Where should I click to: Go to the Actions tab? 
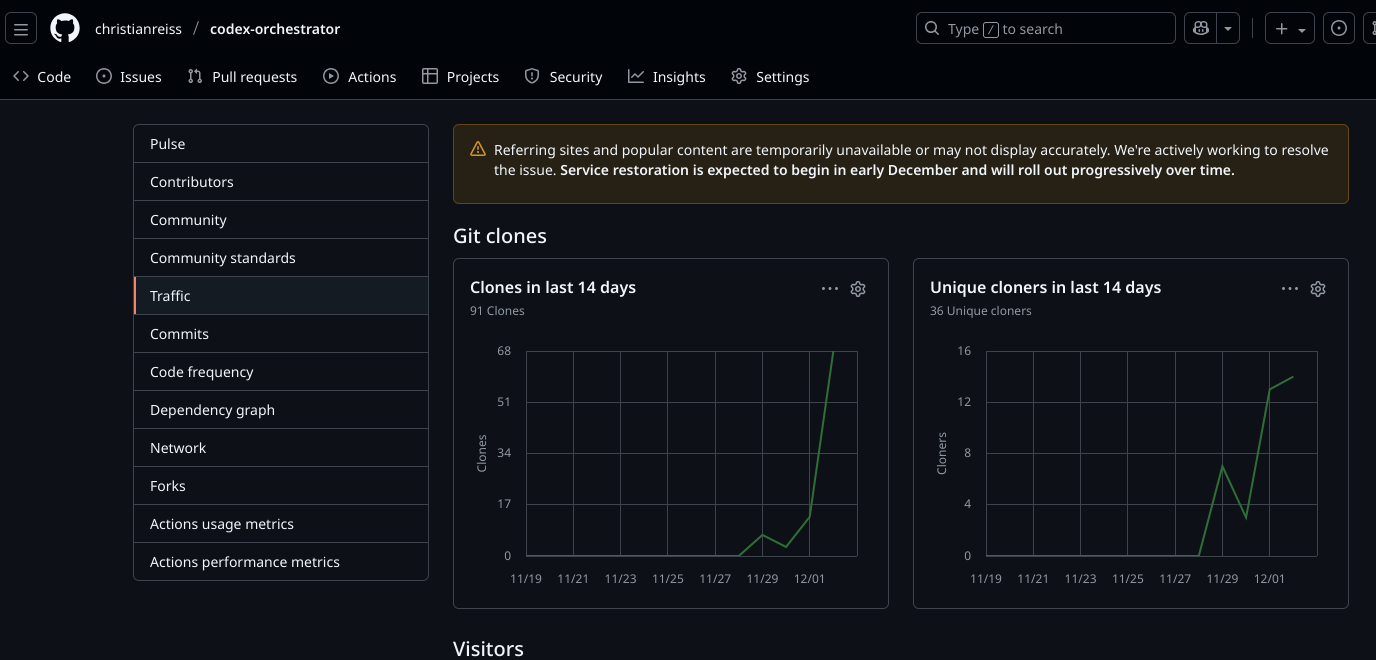point(360,77)
